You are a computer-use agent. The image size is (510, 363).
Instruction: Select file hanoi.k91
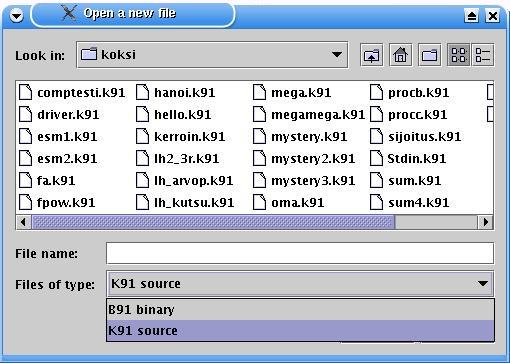click(176, 92)
